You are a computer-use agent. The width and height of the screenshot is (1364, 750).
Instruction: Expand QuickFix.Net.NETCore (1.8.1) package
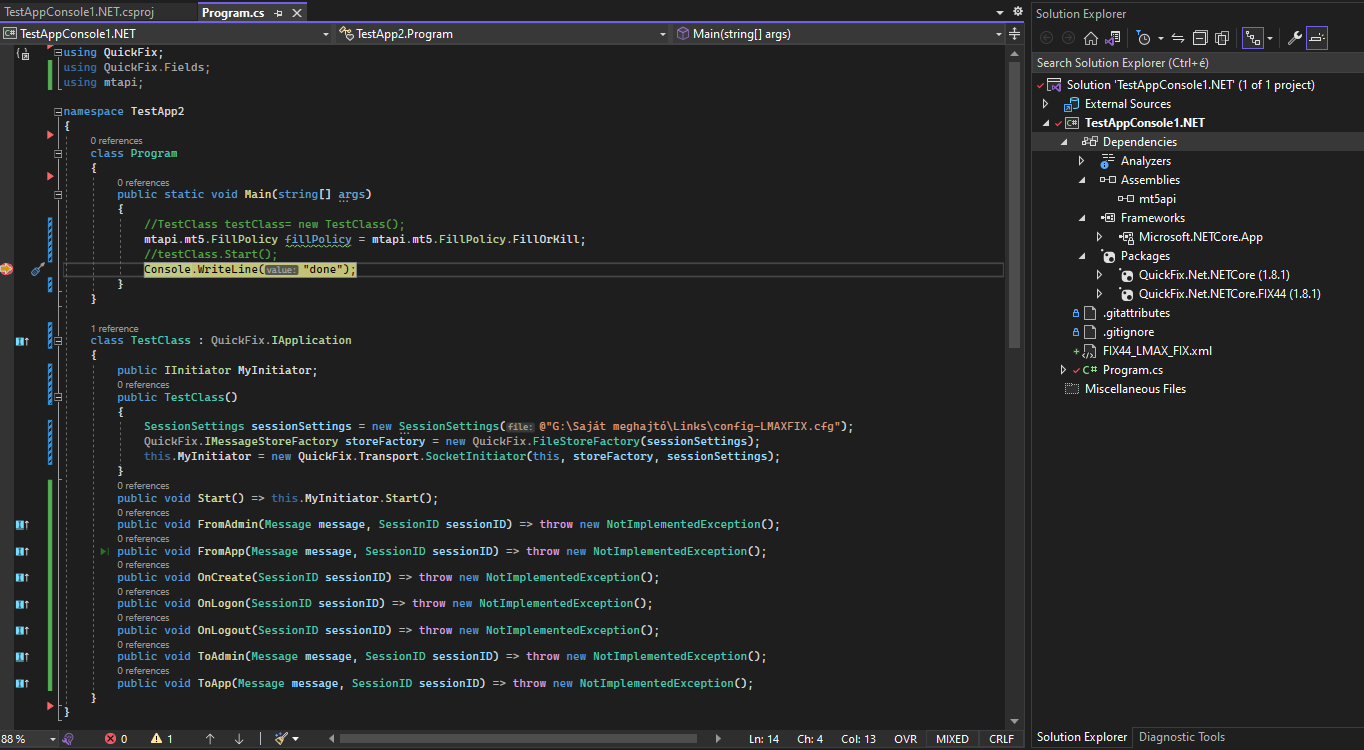pos(1100,275)
